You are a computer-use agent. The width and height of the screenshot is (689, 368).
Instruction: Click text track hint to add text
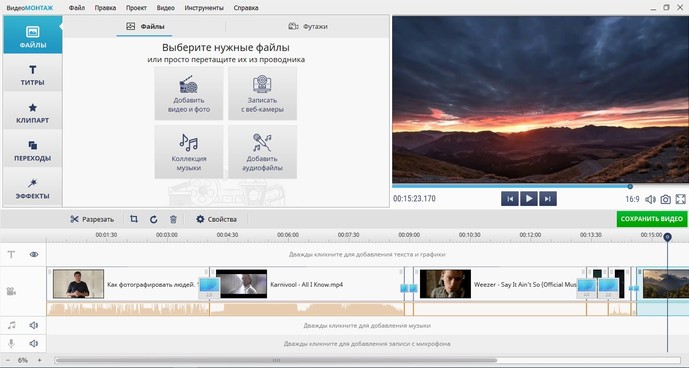(x=367, y=254)
